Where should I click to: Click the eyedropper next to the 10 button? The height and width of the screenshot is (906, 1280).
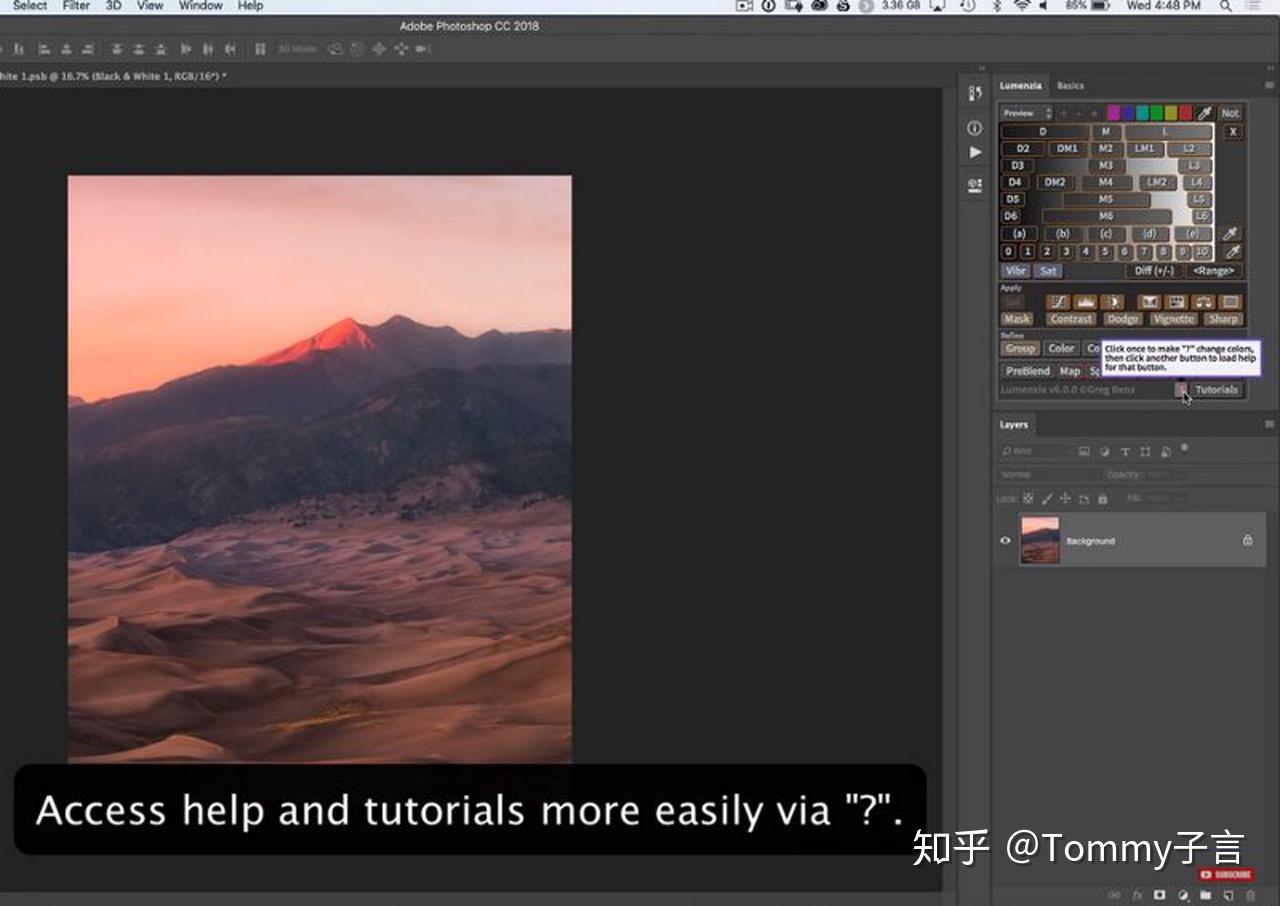pyautogui.click(x=1232, y=252)
